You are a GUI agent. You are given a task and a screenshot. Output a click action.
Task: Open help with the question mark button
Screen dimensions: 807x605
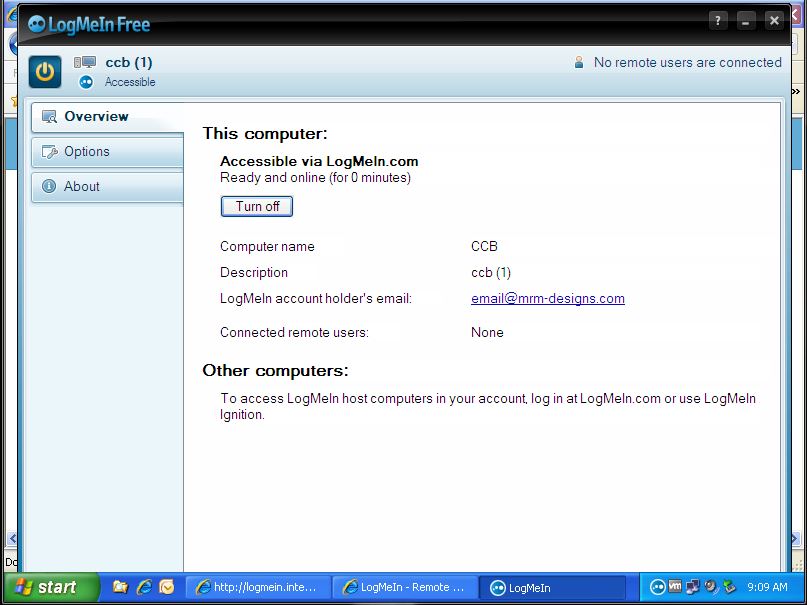tap(718, 21)
